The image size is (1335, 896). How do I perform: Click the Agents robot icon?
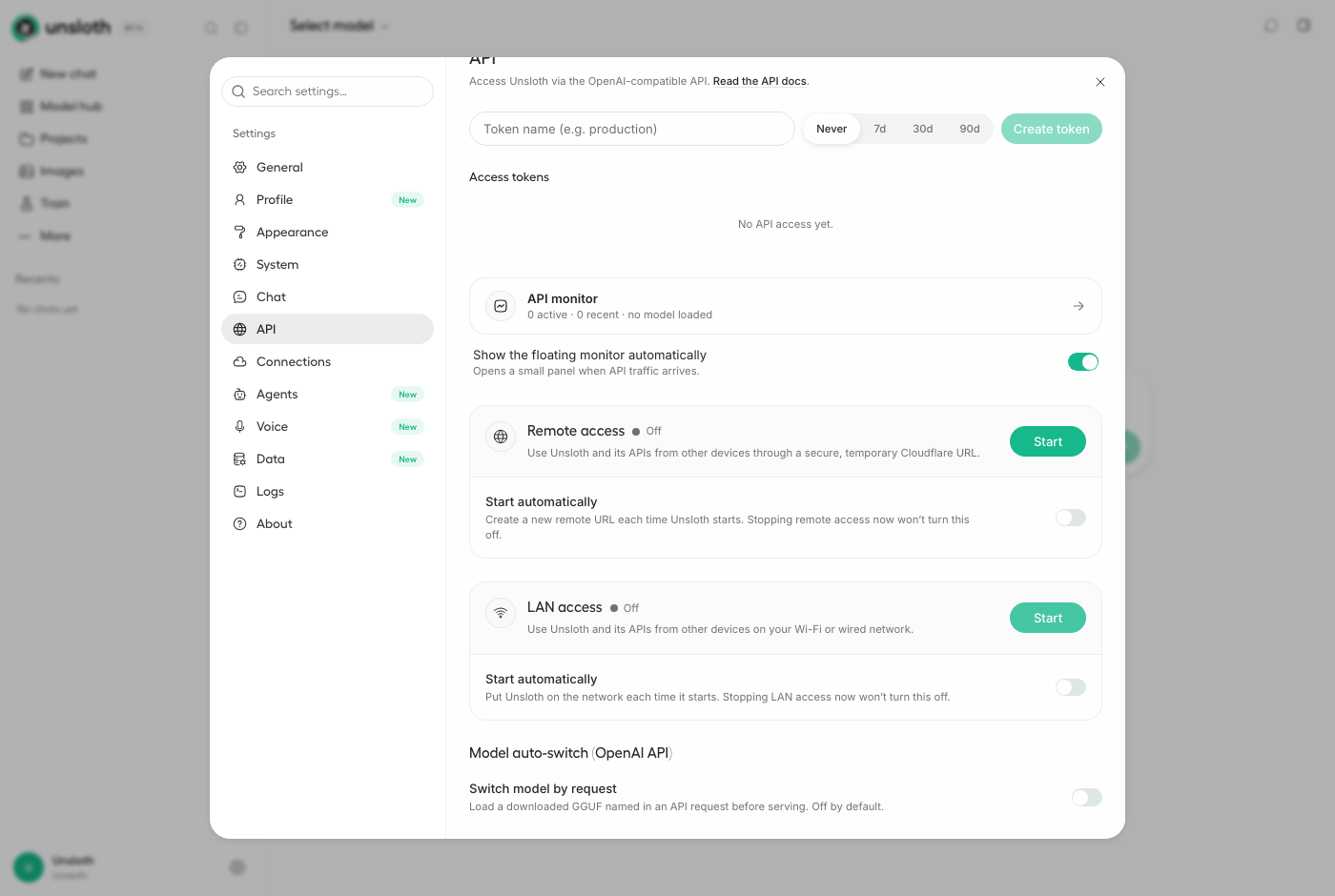[240, 394]
